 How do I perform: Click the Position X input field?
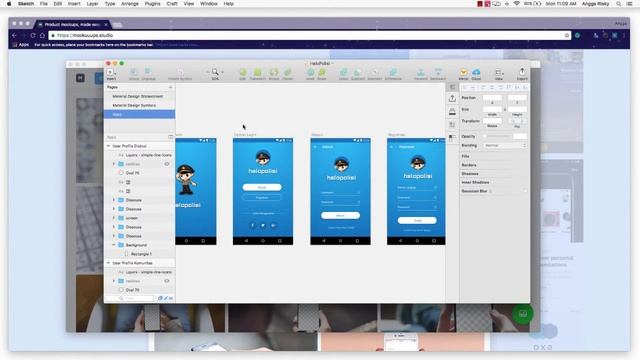492,98
